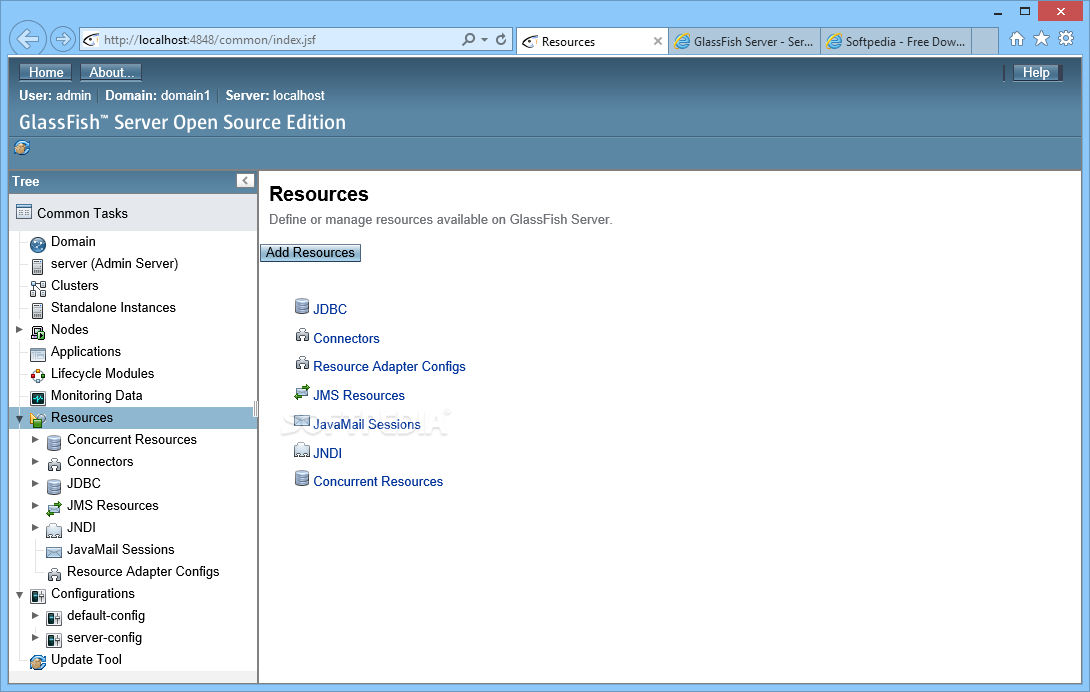Viewport: 1090px width, 692px height.
Task: Open browser favorites star icon
Action: click(1041, 39)
